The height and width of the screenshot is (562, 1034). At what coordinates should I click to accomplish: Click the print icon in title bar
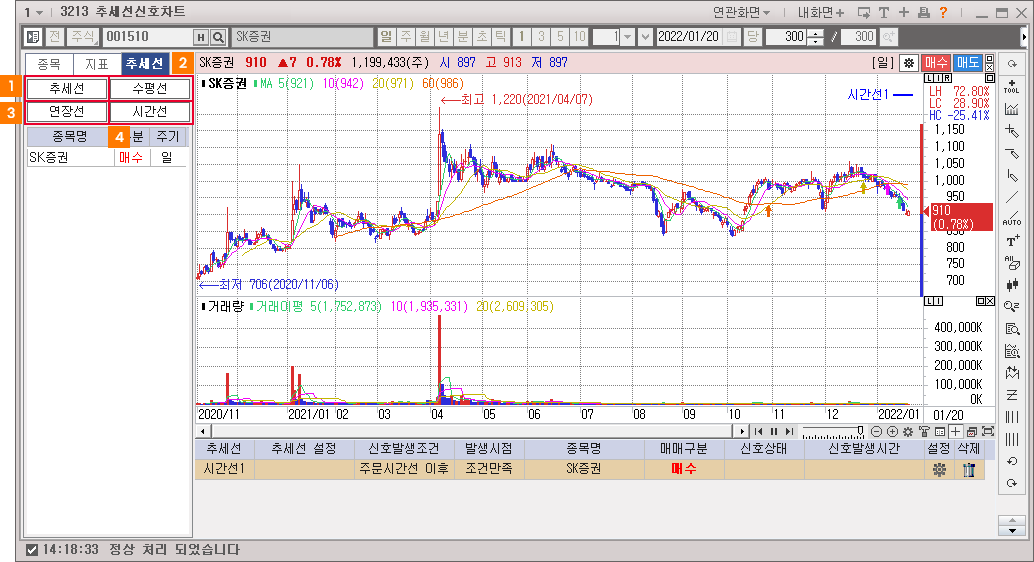(x=924, y=13)
